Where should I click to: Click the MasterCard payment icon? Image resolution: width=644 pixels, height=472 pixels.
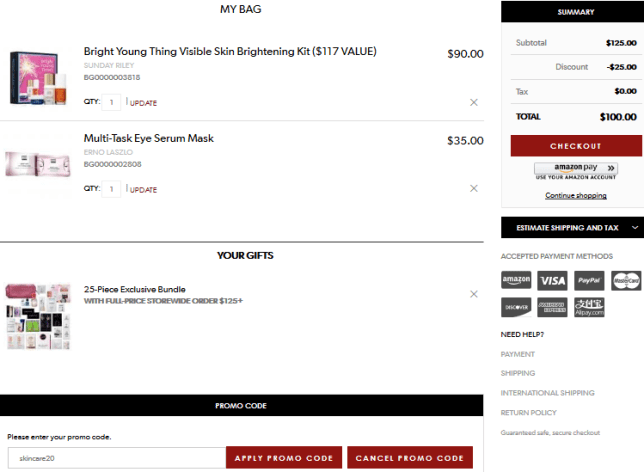coord(626,281)
